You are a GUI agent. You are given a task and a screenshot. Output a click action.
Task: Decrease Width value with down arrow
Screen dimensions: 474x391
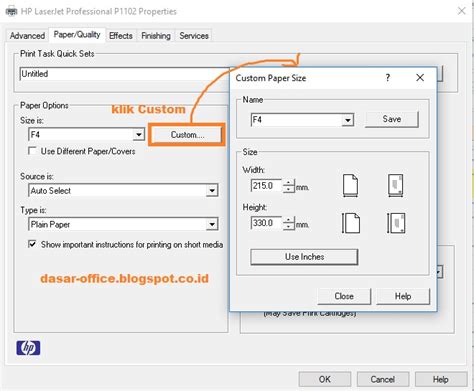pos(289,189)
